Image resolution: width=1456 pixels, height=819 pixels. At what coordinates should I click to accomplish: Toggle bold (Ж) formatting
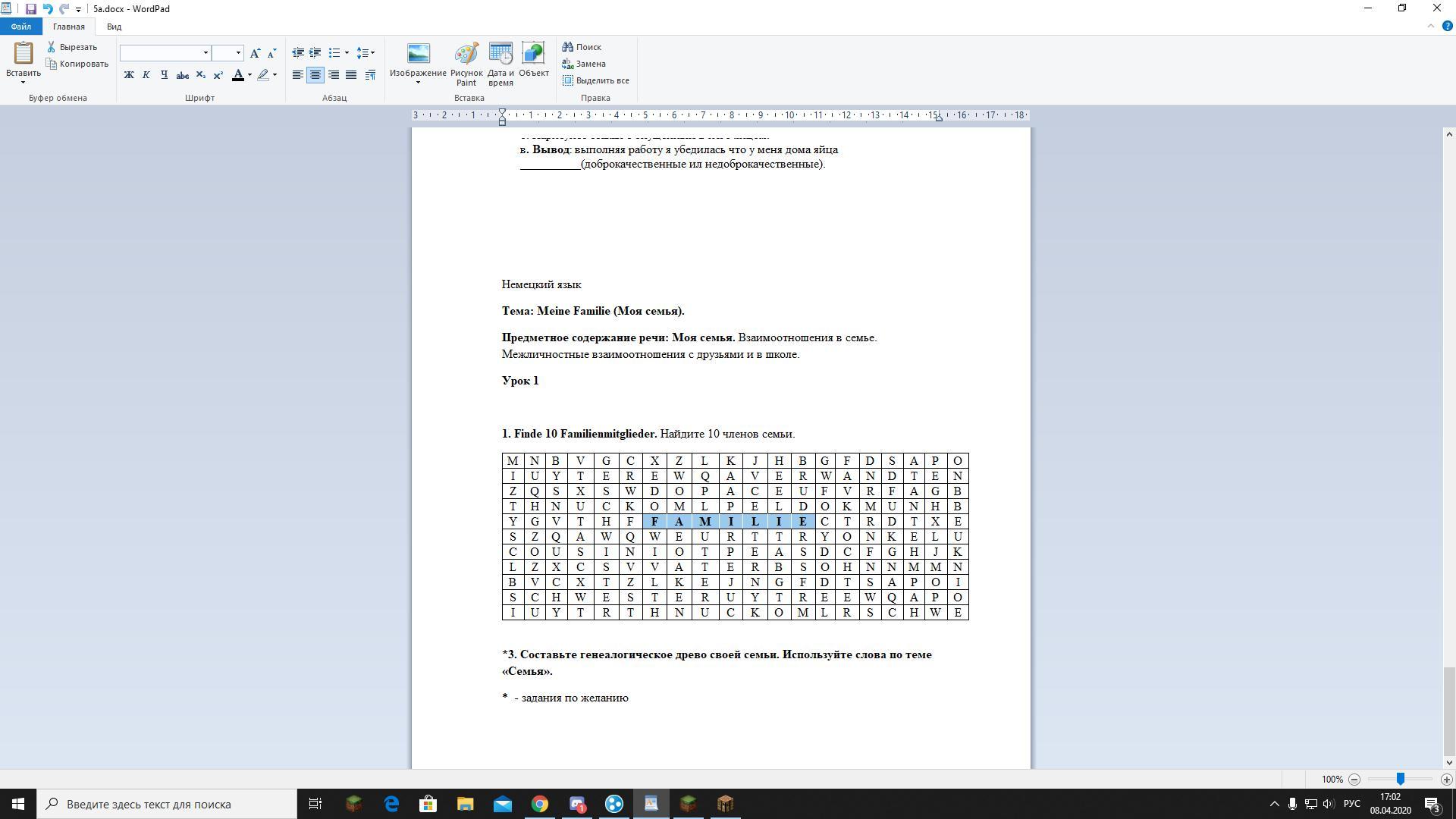(129, 75)
